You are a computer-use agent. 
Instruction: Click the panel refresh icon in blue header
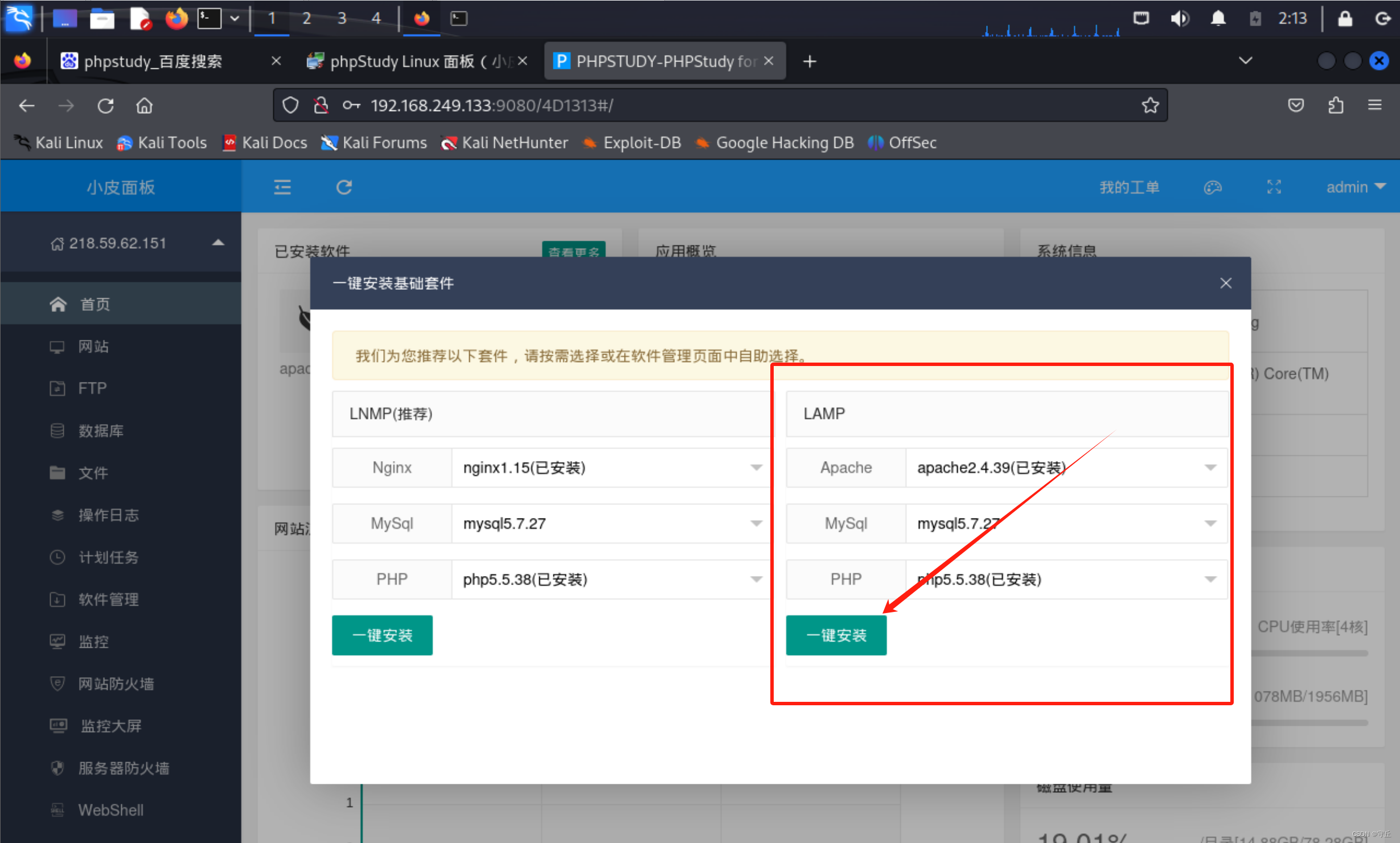[344, 187]
